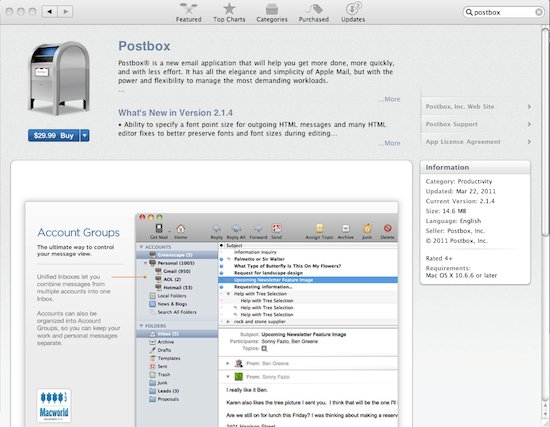Screen dimensions: 550x427
Task: Open the Updates section
Action: [353, 13]
